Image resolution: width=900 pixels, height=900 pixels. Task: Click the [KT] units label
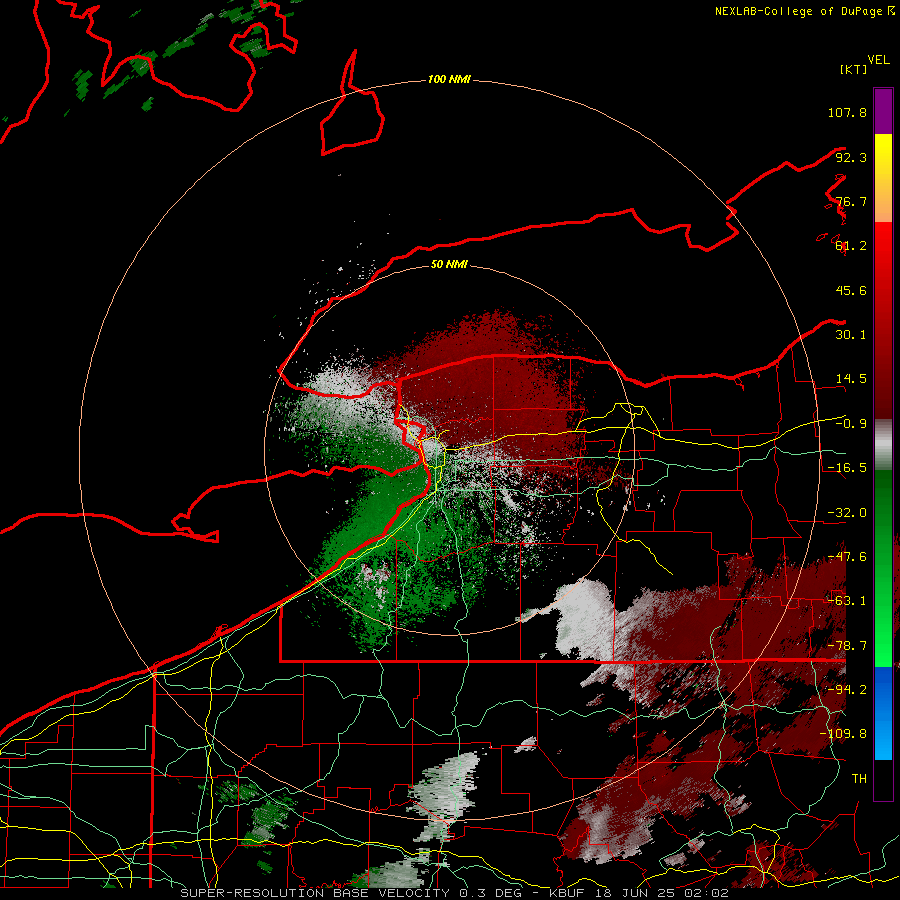pyautogui.click(x=854, y=69)
